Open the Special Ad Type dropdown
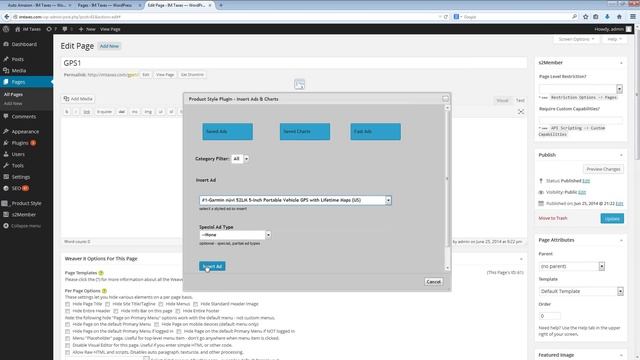This screenshot has width=640, height=360. click(235, 235)
